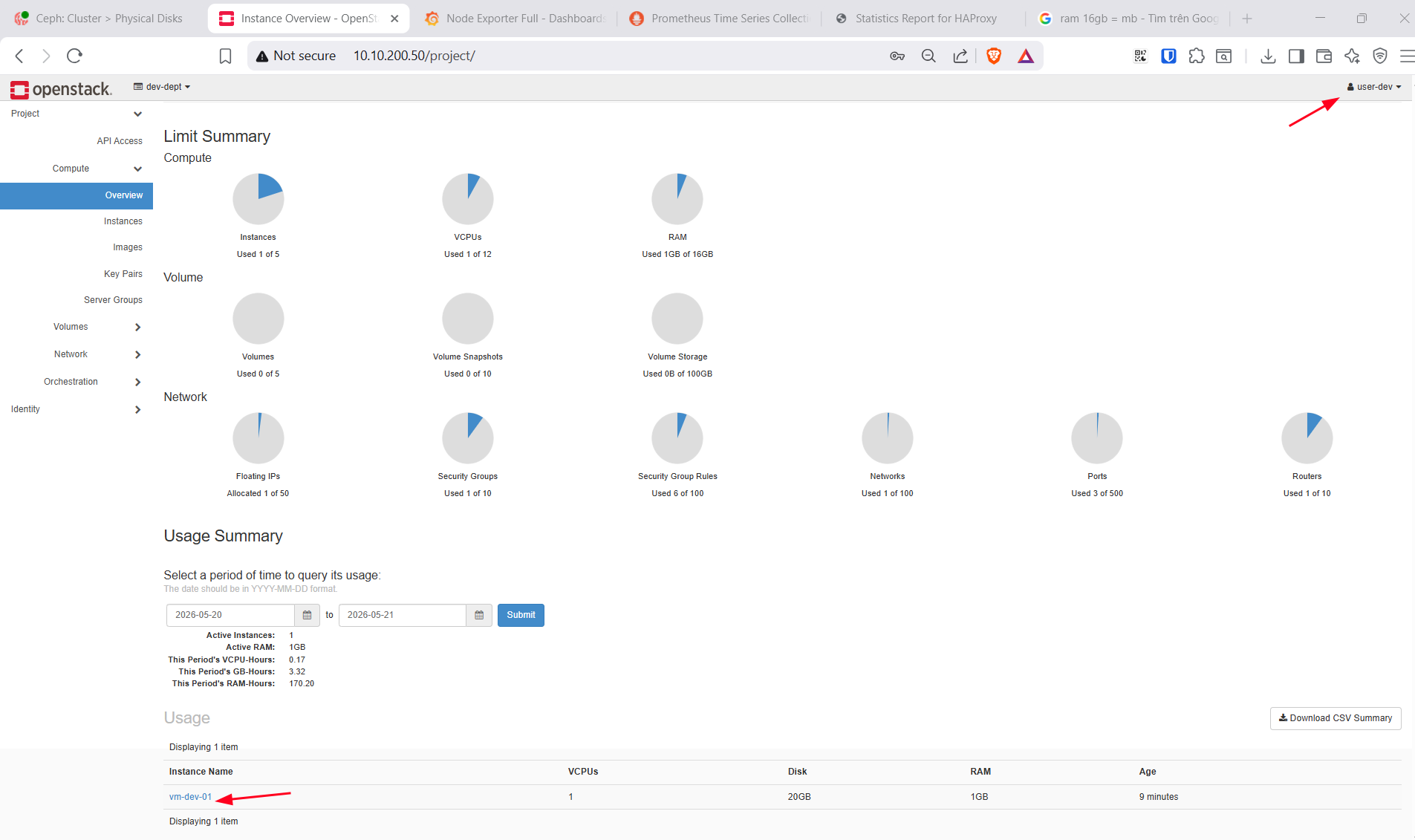Open Leo AI assistant
The width and height of the screenshot is (1415, 840).
pyautogui.click(x=1352, y=56)
